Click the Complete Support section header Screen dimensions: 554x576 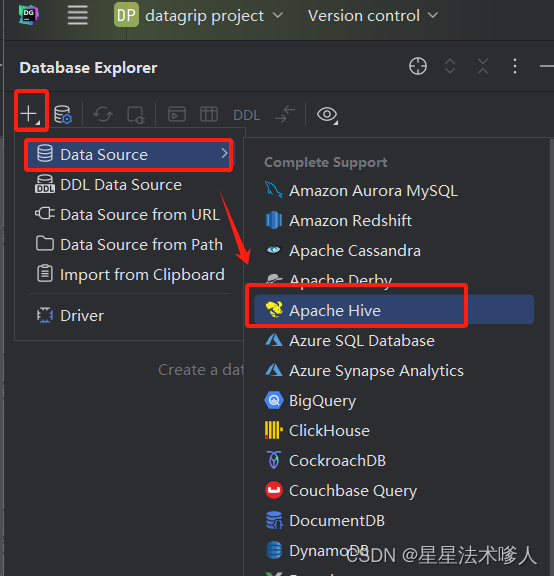pos(325,162)
